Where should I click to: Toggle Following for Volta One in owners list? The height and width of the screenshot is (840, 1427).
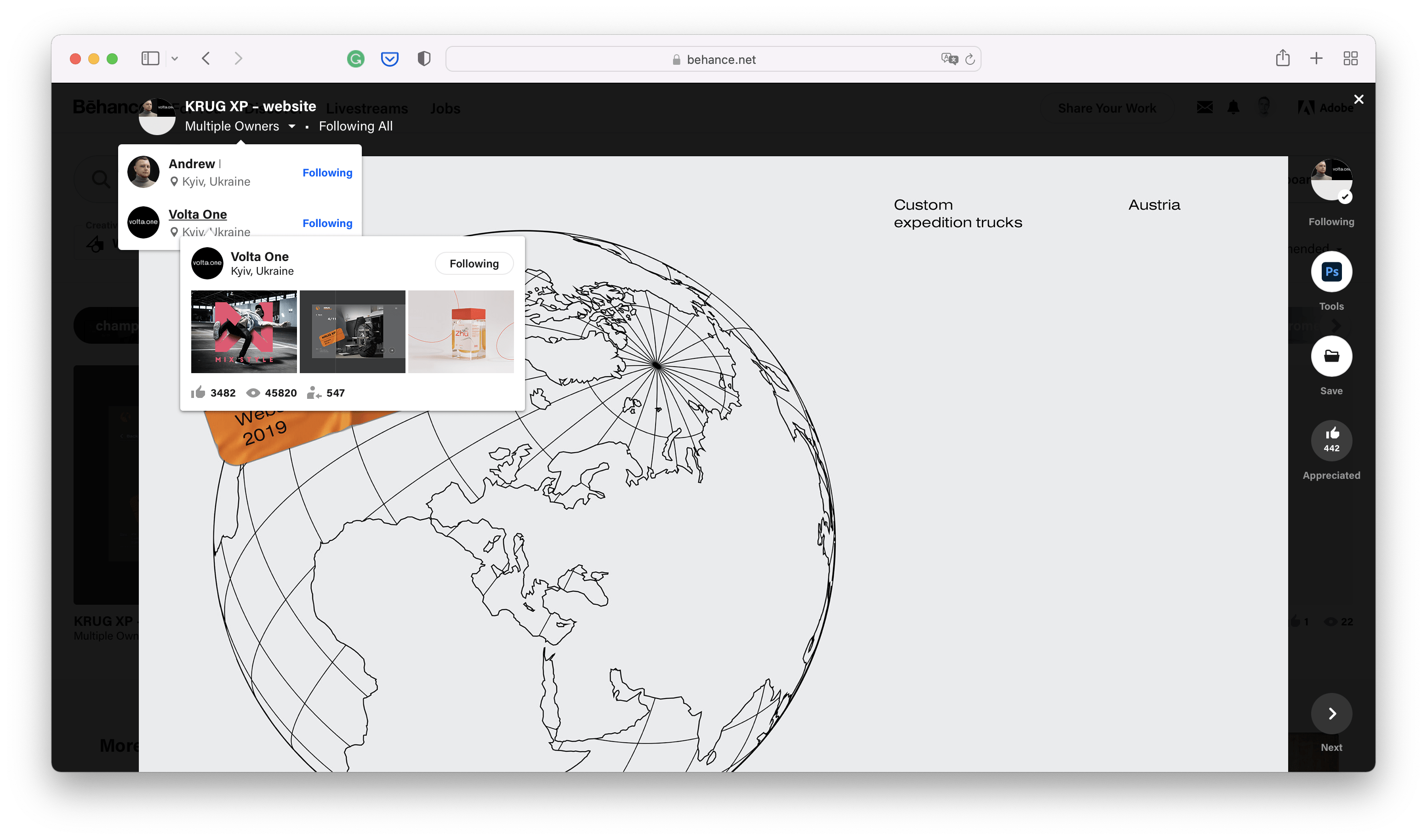coord(327,223)
